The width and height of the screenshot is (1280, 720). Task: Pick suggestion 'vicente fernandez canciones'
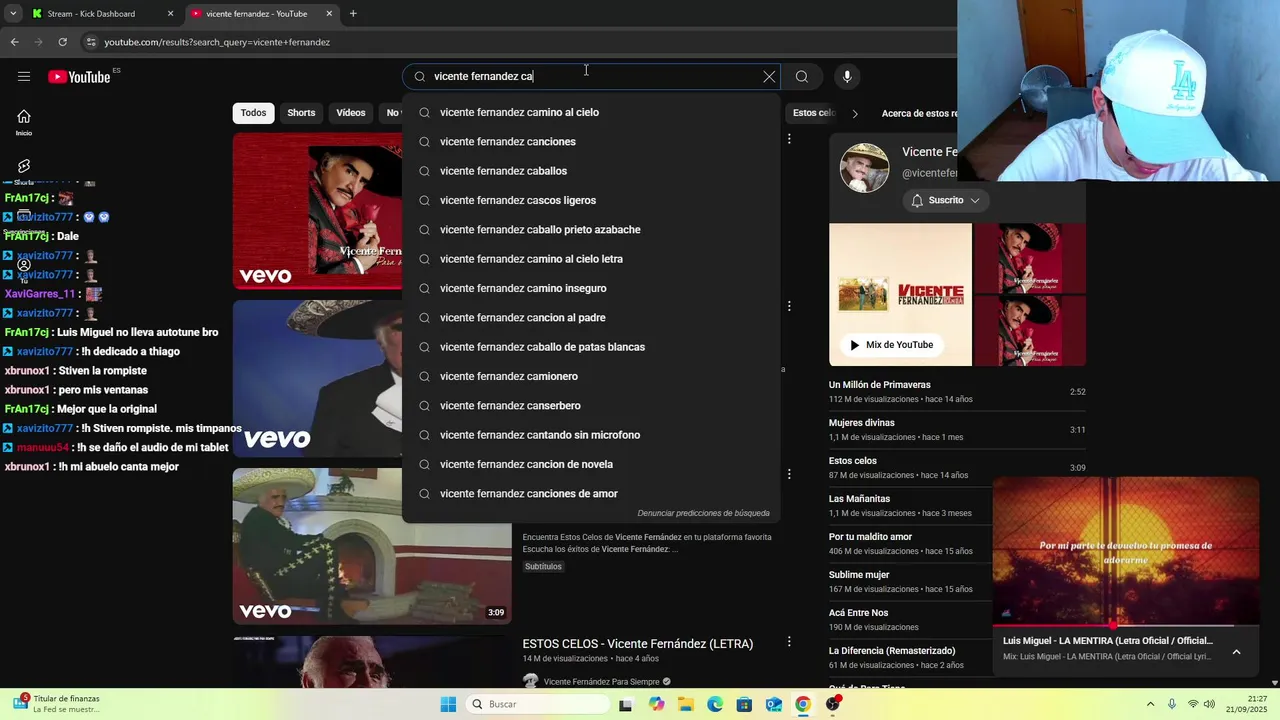click(x=591, y=142)
